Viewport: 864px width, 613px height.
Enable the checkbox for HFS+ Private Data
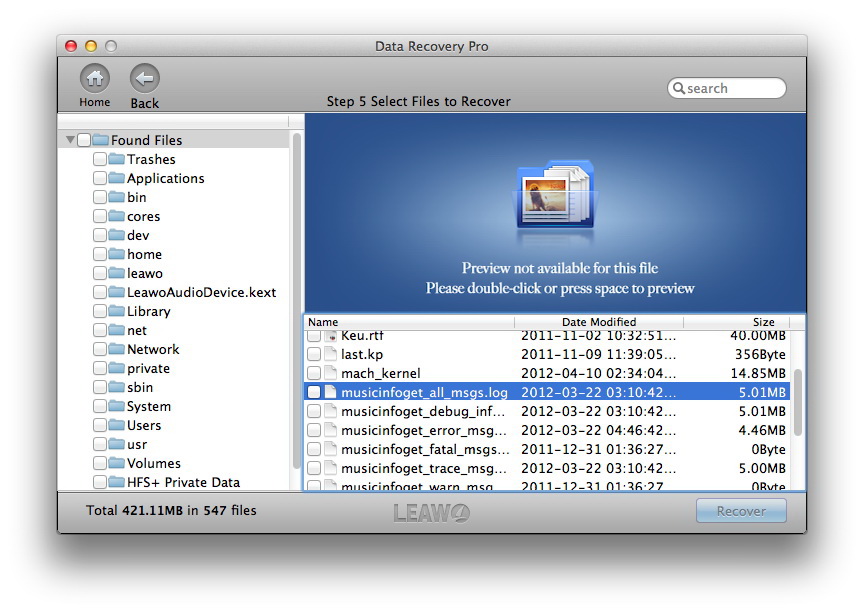point(100,482)
